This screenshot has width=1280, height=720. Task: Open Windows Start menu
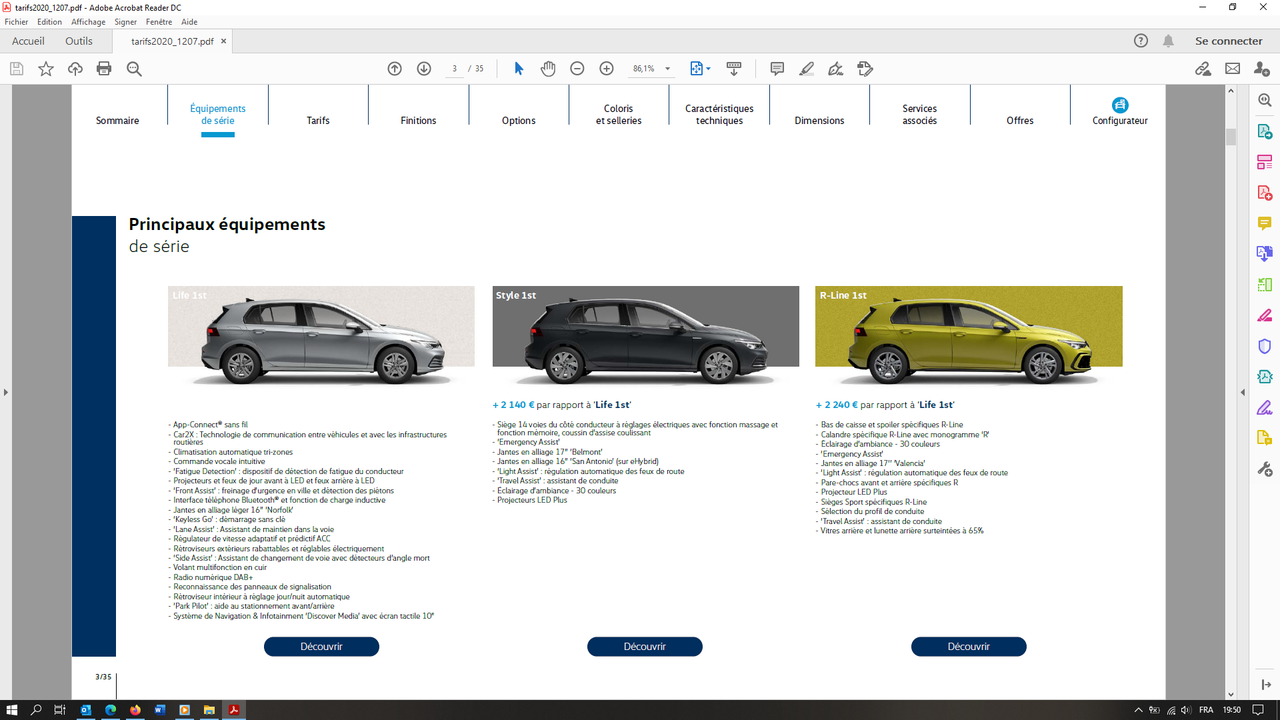point(12,710)
